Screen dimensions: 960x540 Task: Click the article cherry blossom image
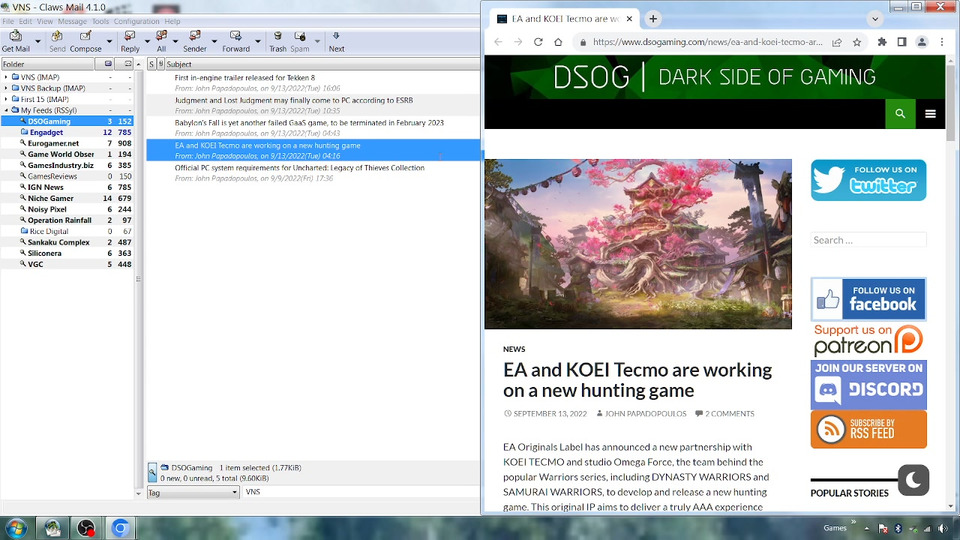638,244
